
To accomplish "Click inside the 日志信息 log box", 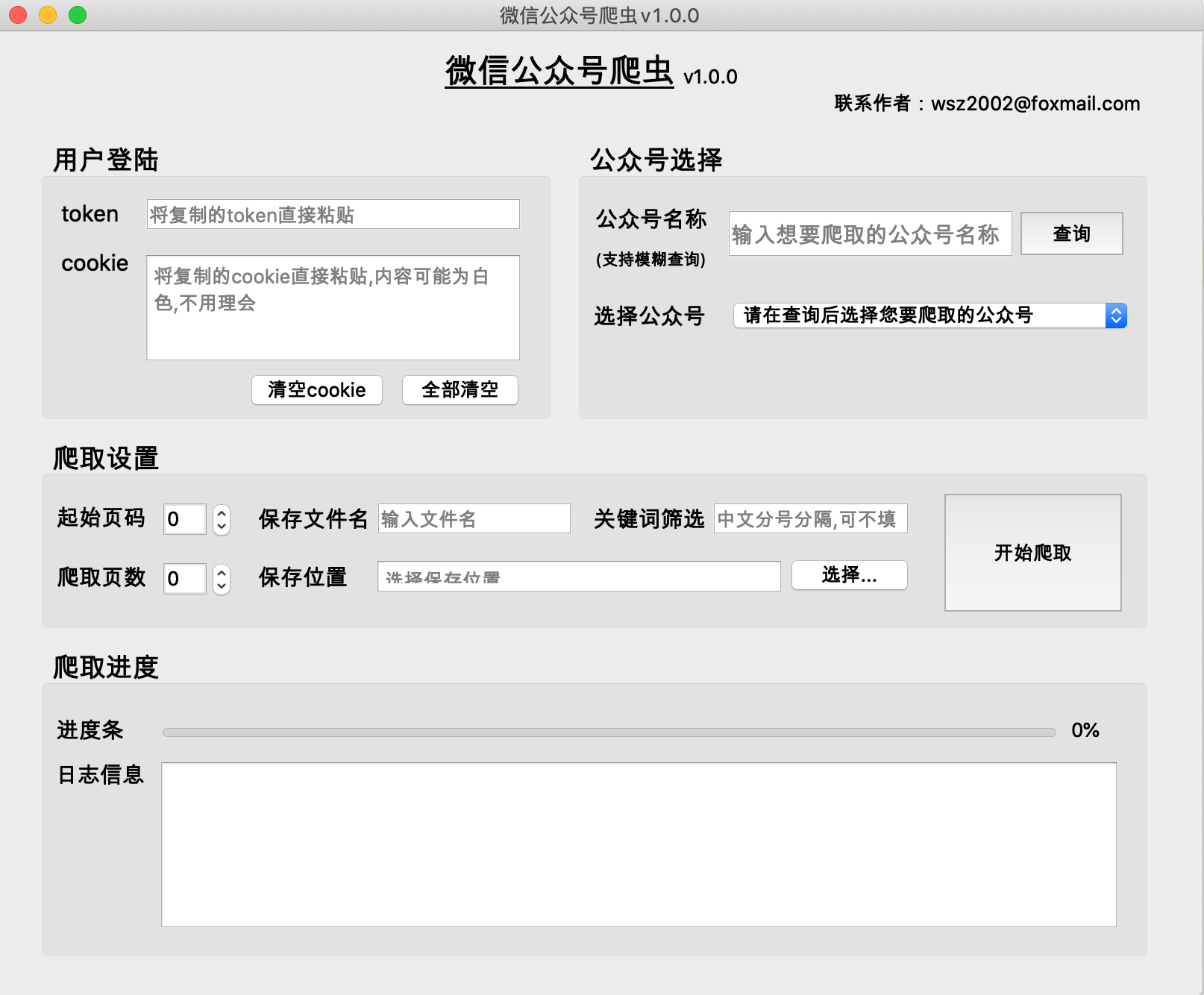I will click(639, 844).
